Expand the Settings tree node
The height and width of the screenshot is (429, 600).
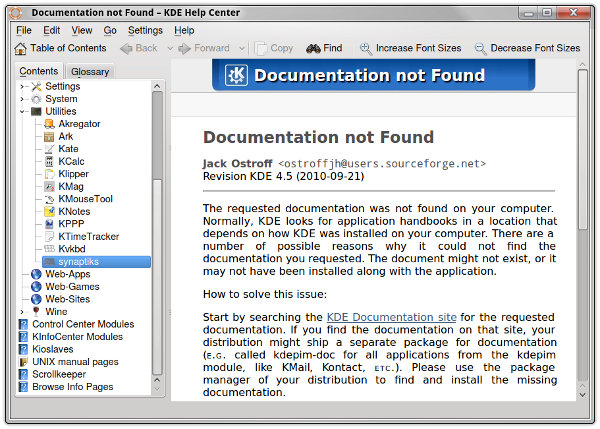tap(23, 86)
